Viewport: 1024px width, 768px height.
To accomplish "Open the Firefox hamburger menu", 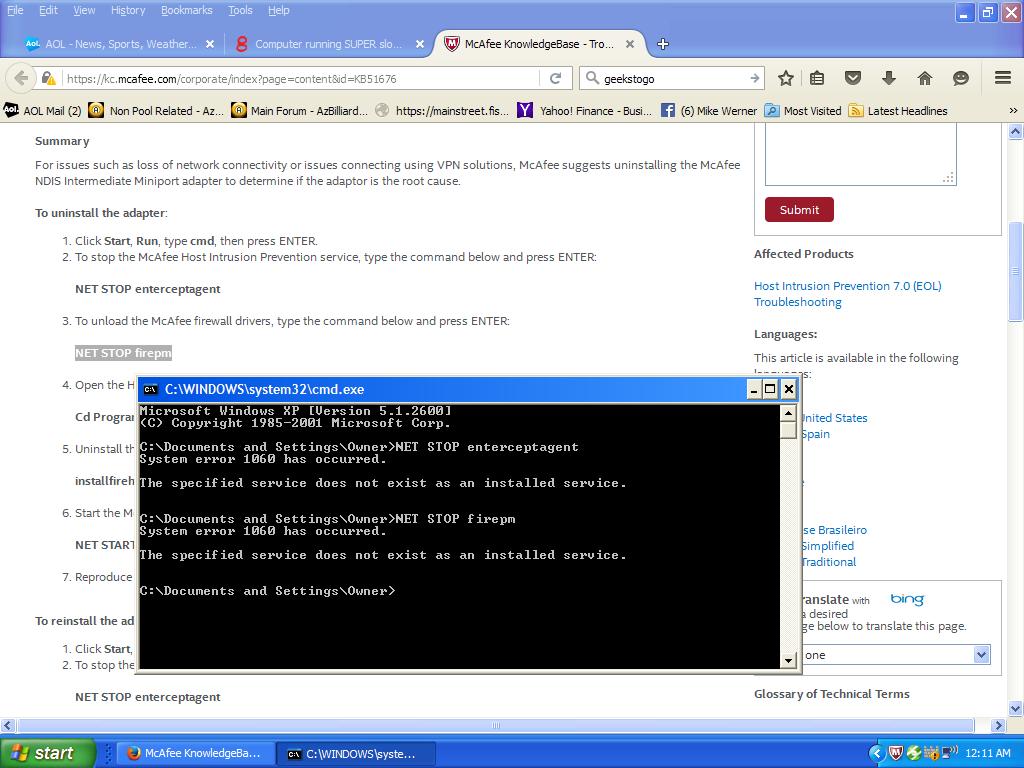I will pyautogui.click(x=1003, y=78).
